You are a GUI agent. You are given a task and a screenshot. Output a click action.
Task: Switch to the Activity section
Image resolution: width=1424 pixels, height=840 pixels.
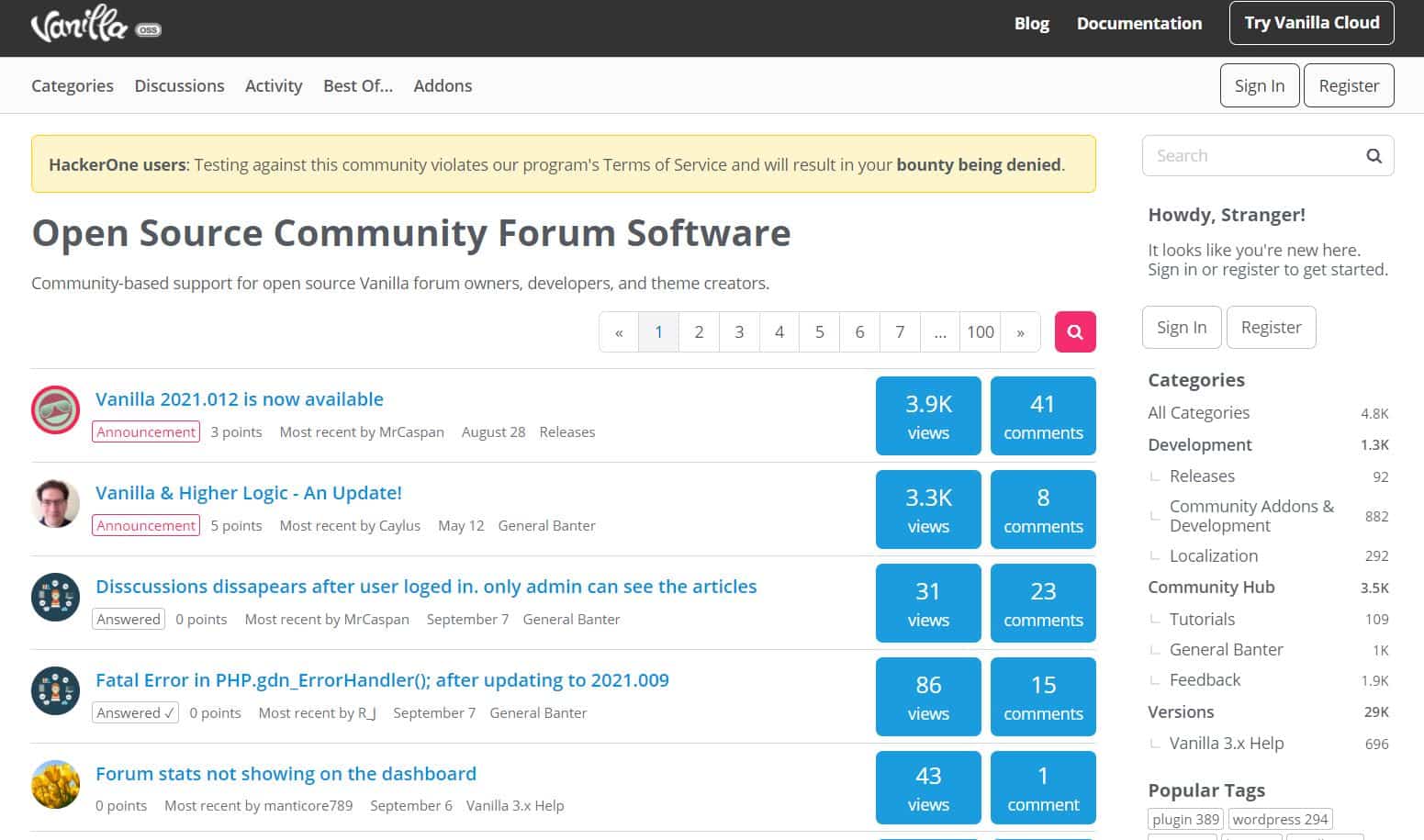pos(273,85)
